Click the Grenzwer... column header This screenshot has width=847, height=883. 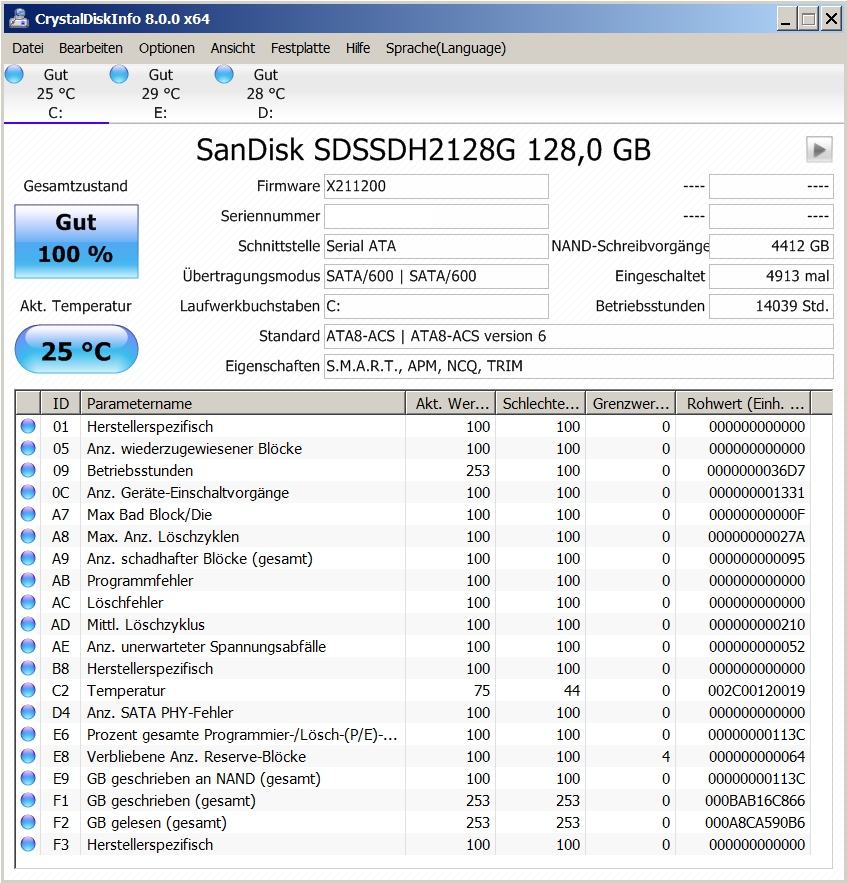point(631,403)
